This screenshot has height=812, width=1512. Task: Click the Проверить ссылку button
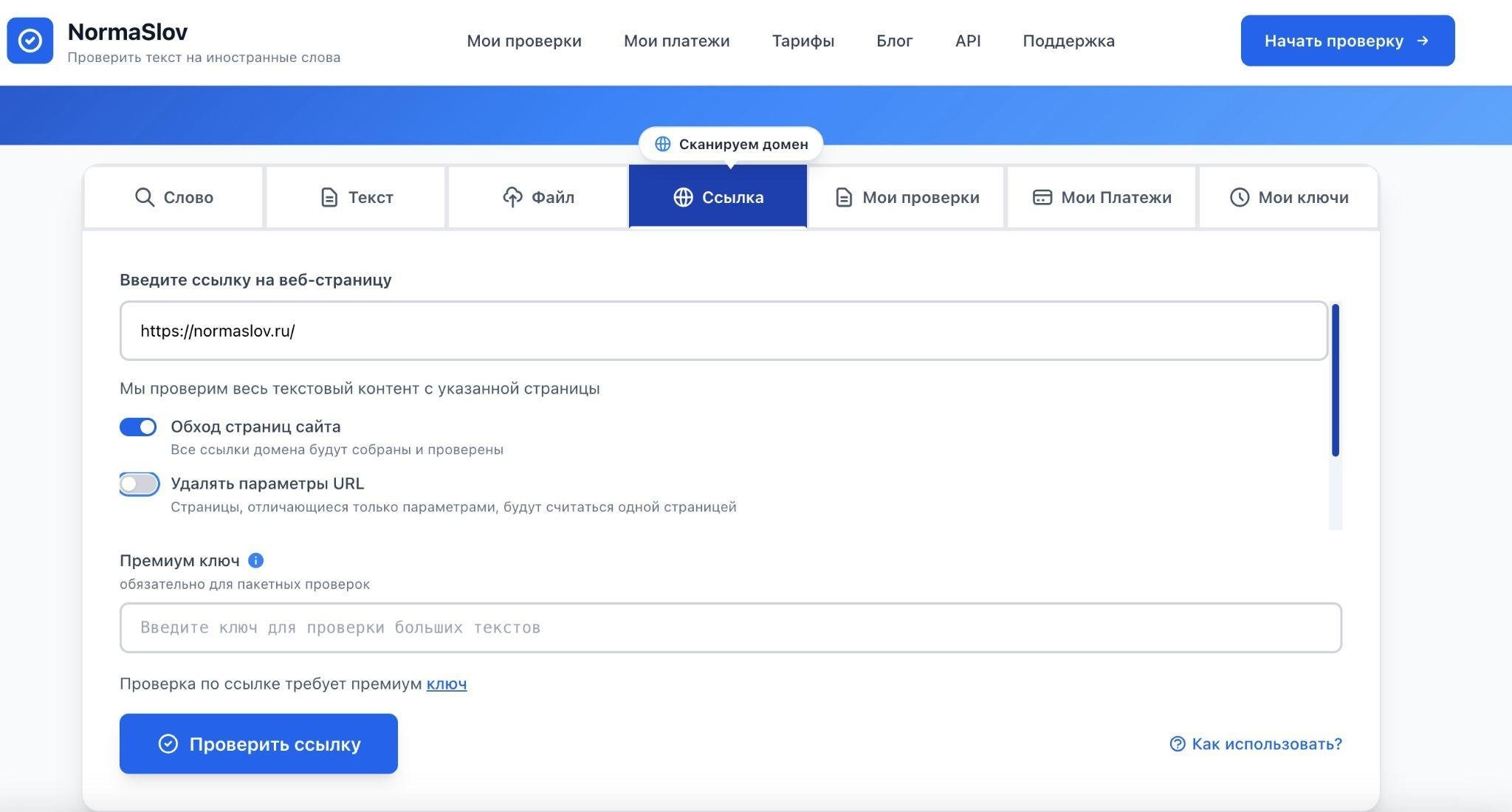[x=258, y=743]
